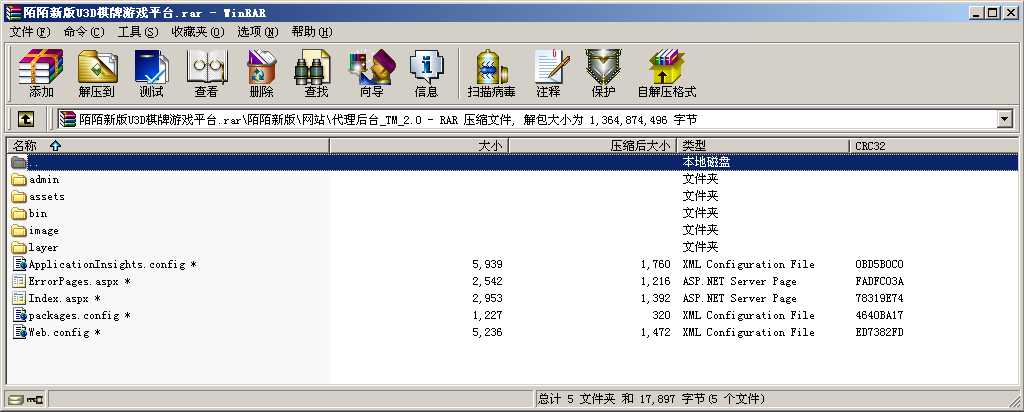Click the Web.config file icon
The width and height of the screenshot is (1024, 412).
click(x=20, y=332)
